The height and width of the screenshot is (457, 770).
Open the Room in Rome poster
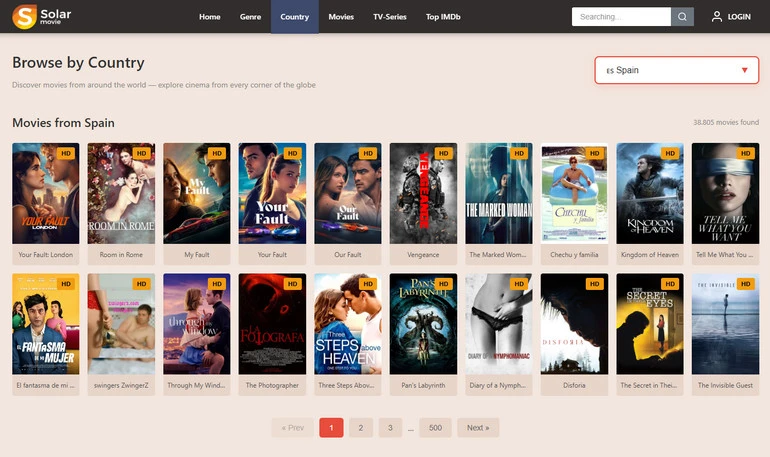[121, 193]
